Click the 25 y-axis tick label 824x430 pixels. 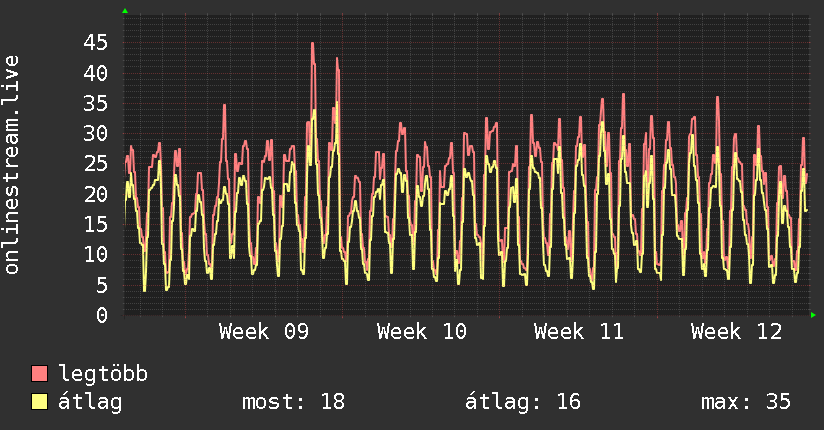pos(96,164)
